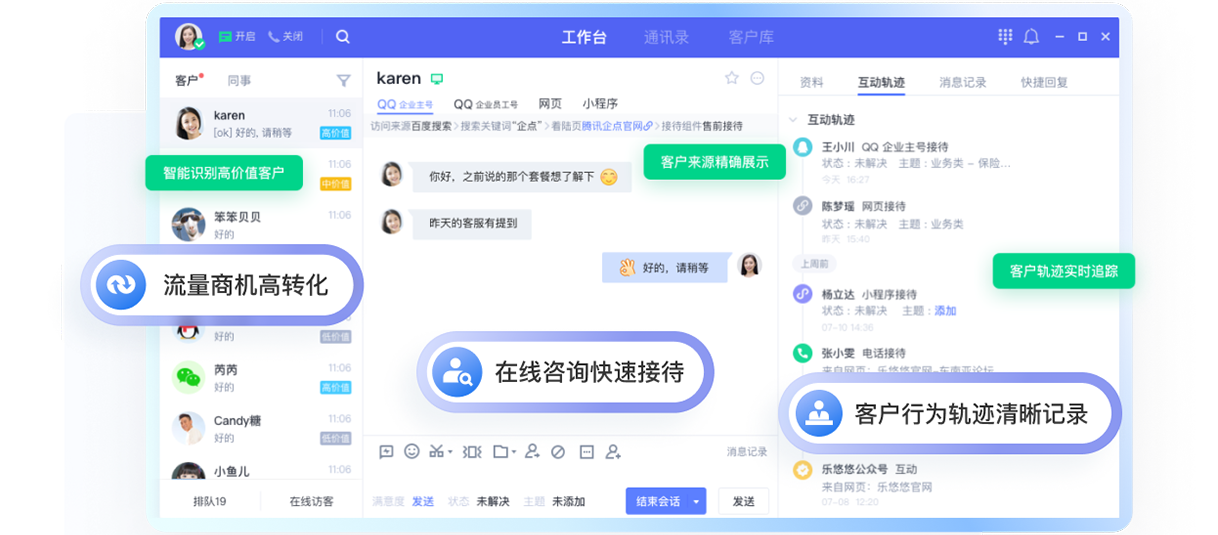Open the 未添加 topic selector
Viewport: 1218px width, 535px height.
click(568, 502)
